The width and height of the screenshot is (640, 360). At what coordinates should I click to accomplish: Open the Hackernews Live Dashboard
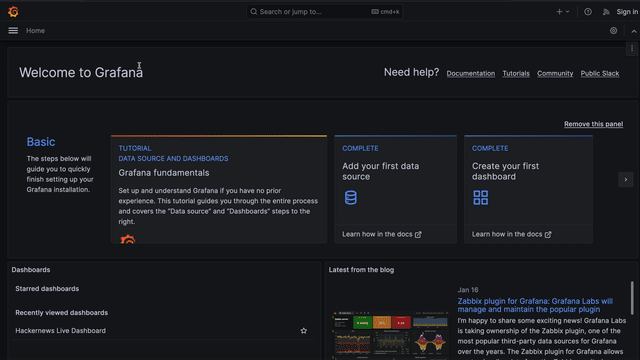(x=60, y=331)
